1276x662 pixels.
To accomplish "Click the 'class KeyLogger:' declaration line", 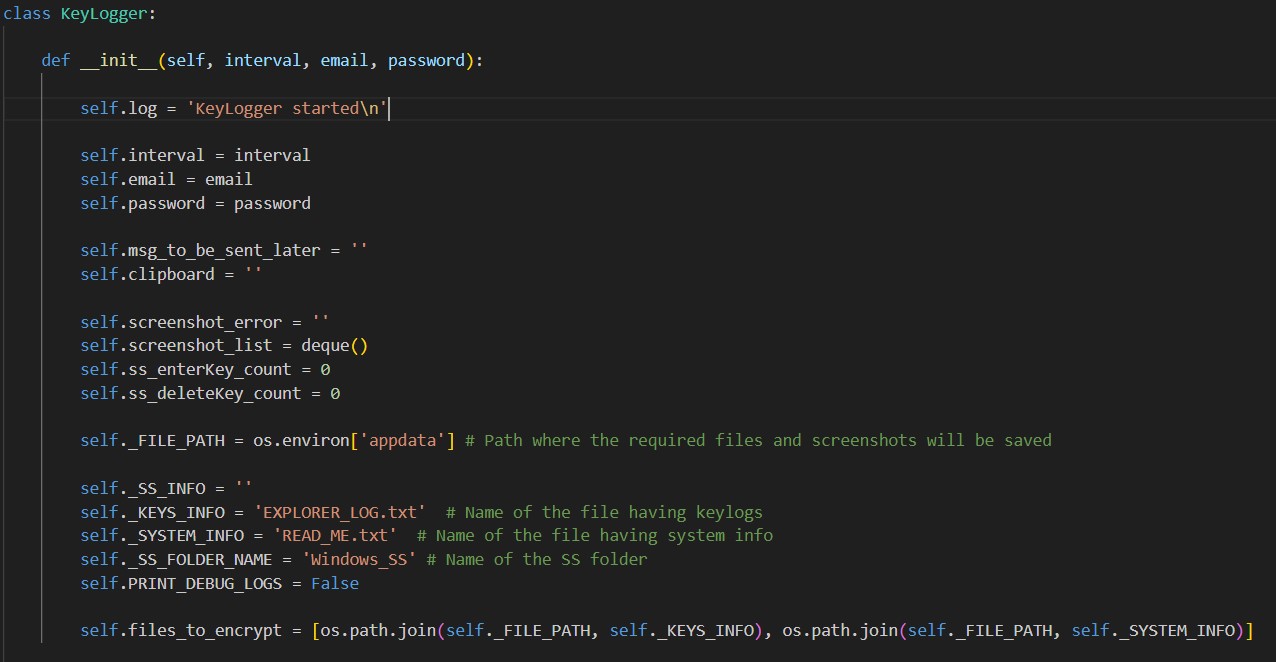I will (80, 14).
